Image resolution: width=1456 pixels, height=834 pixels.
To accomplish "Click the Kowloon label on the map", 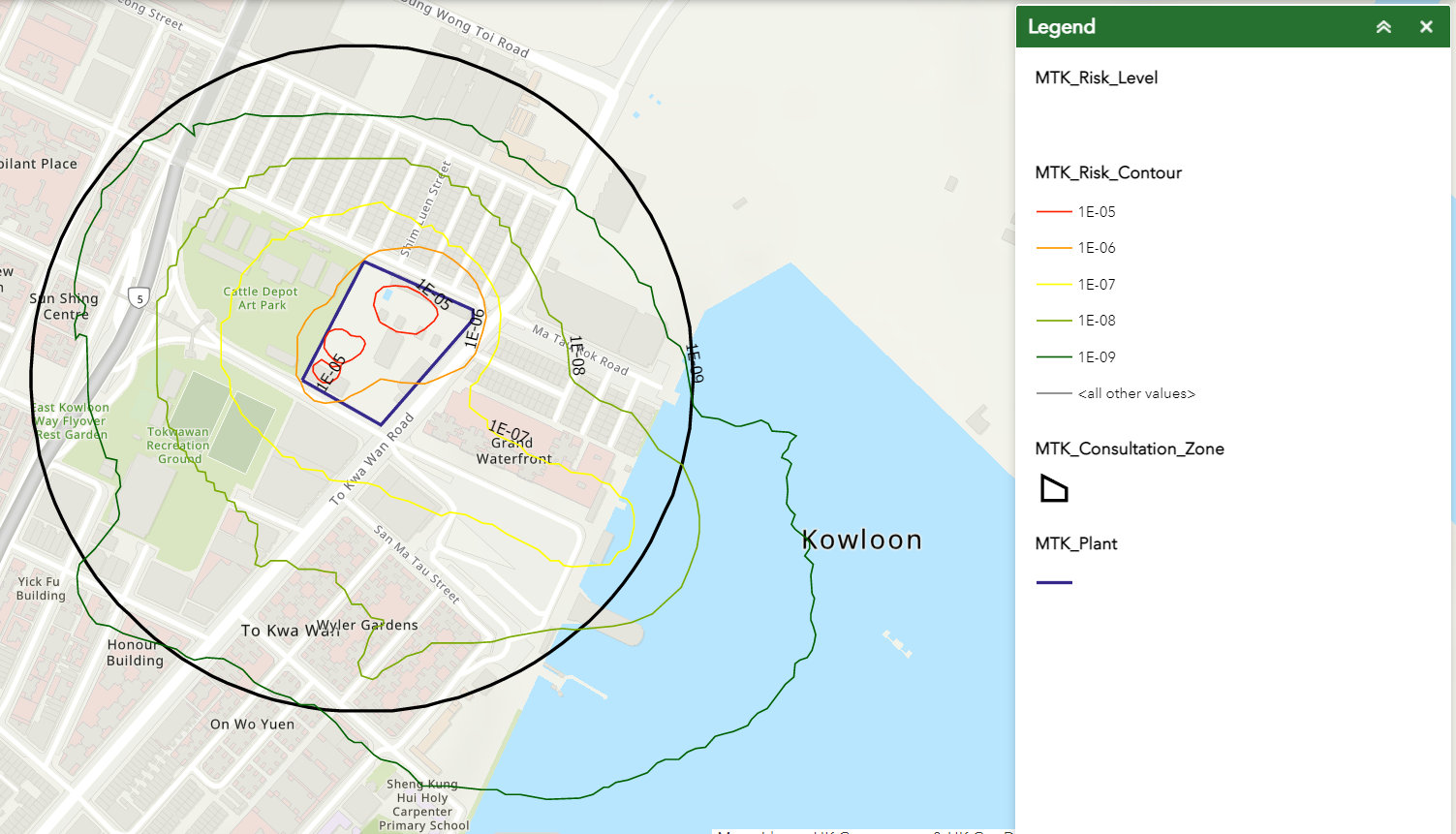I will pos(862,540).
